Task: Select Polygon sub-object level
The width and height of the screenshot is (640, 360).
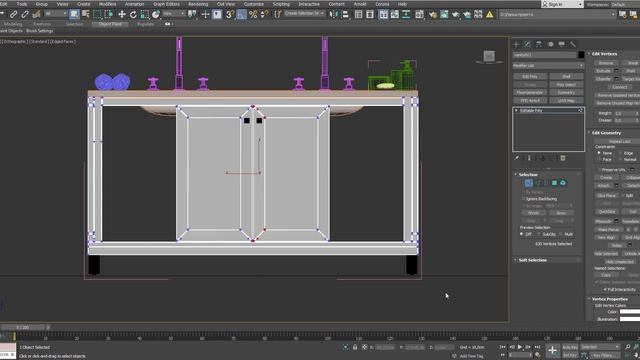Action: coord(554,183)
